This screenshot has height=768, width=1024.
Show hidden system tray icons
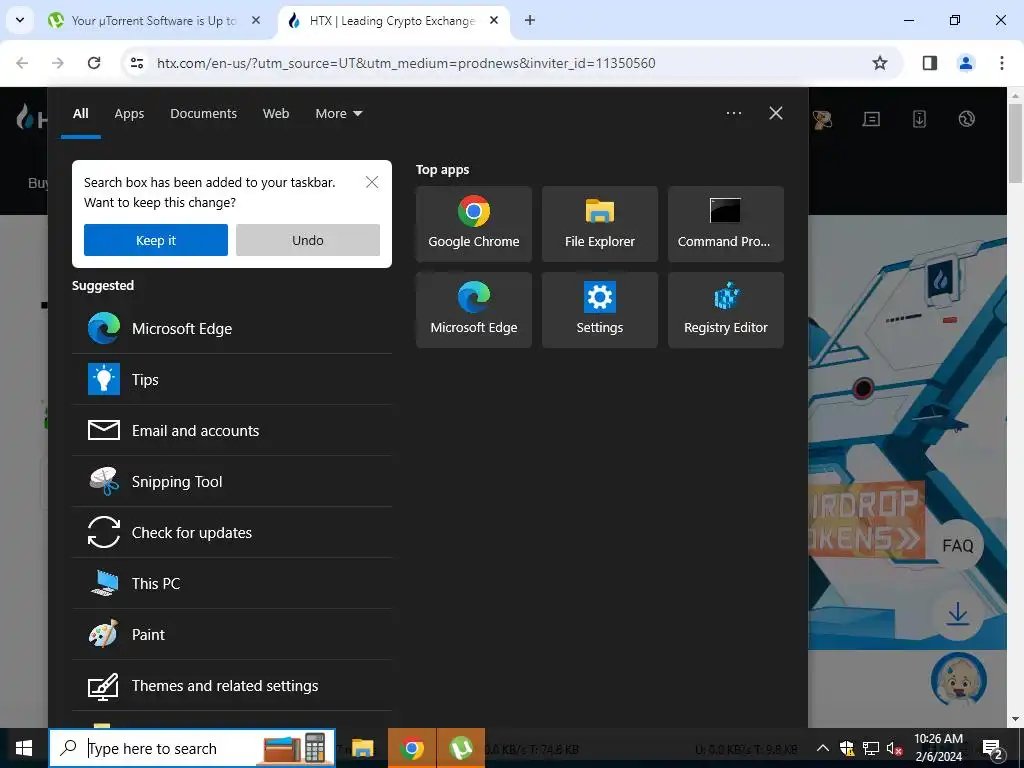click(x=823, y=748)
